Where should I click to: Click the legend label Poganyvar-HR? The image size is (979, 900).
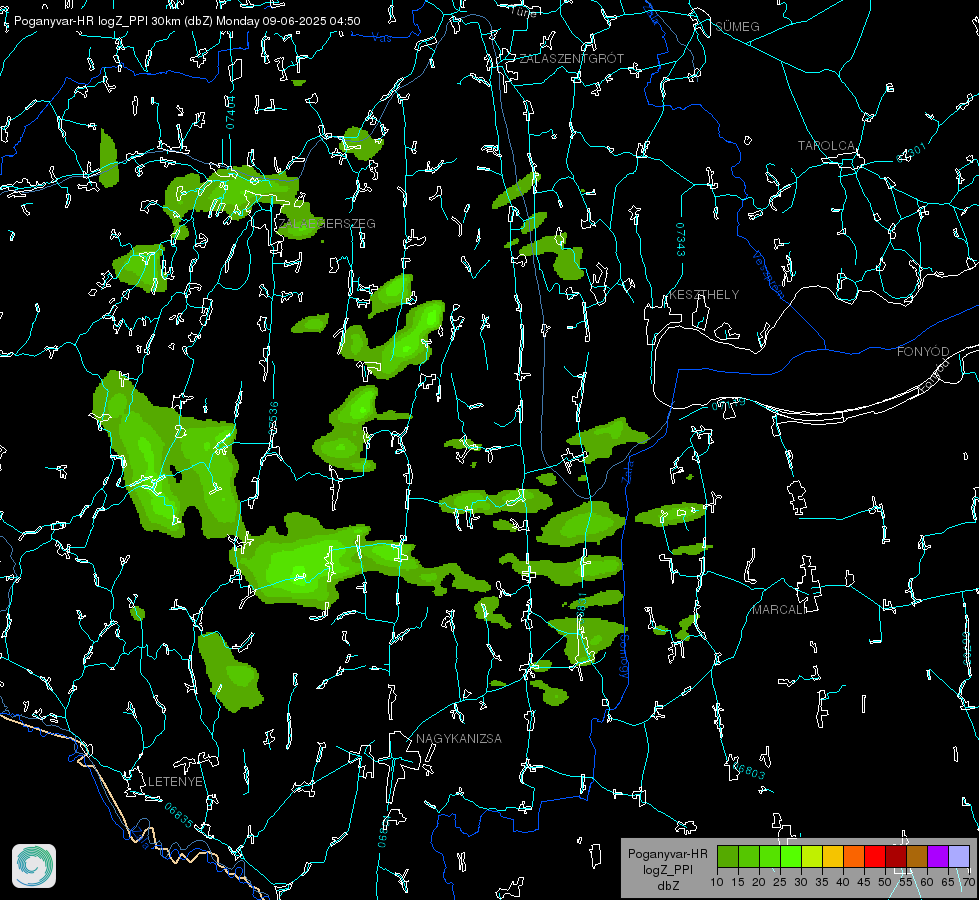668,854
